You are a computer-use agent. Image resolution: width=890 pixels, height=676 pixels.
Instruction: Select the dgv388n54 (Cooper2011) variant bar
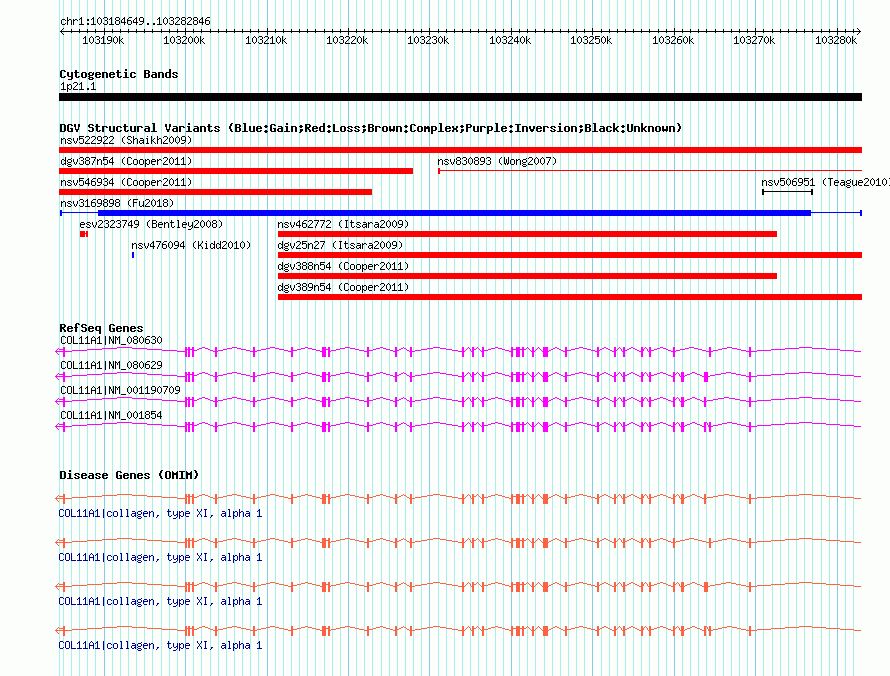click(x=527, y=276)
